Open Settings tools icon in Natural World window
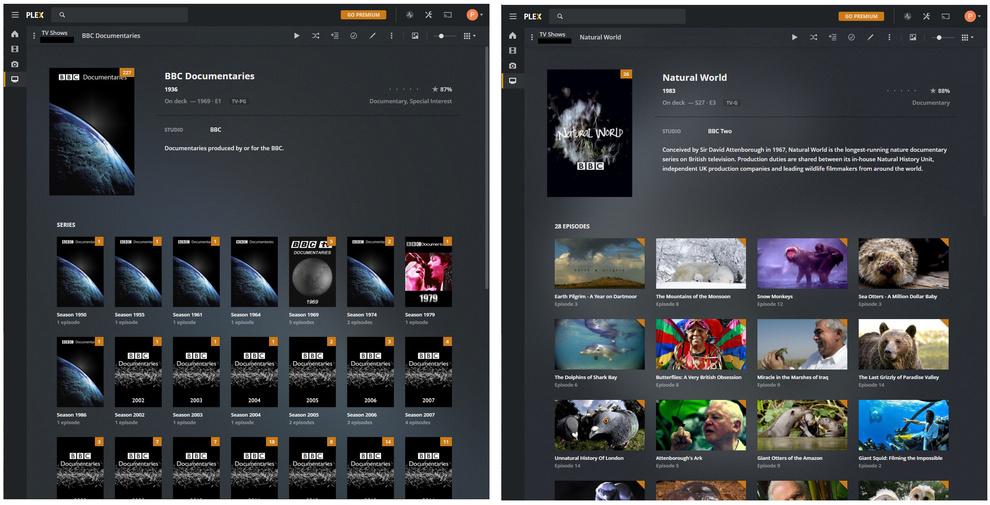 coord(926,16)
